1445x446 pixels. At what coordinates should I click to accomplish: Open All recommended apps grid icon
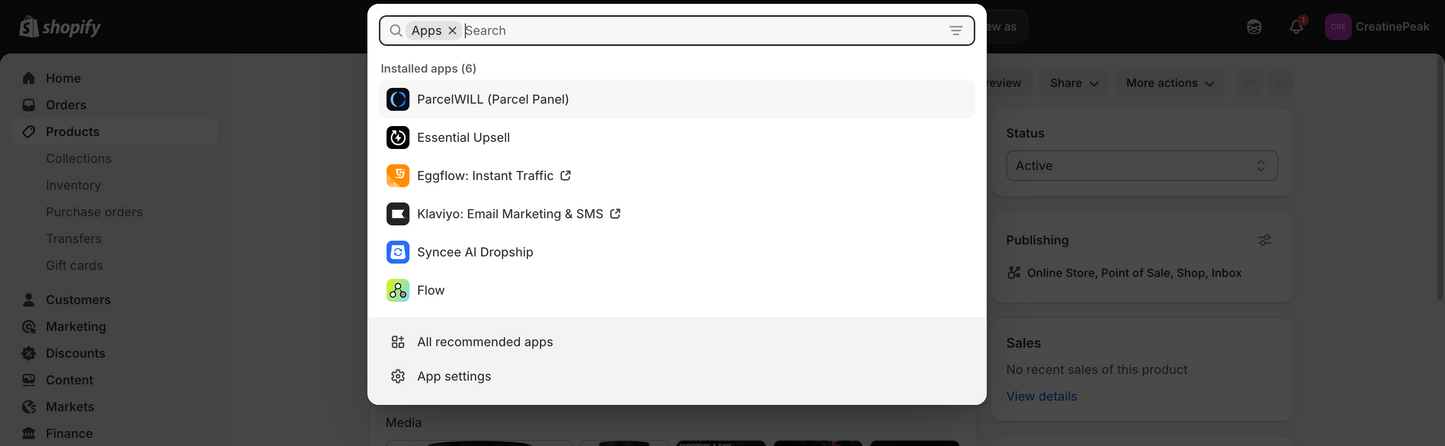[398, 342]
